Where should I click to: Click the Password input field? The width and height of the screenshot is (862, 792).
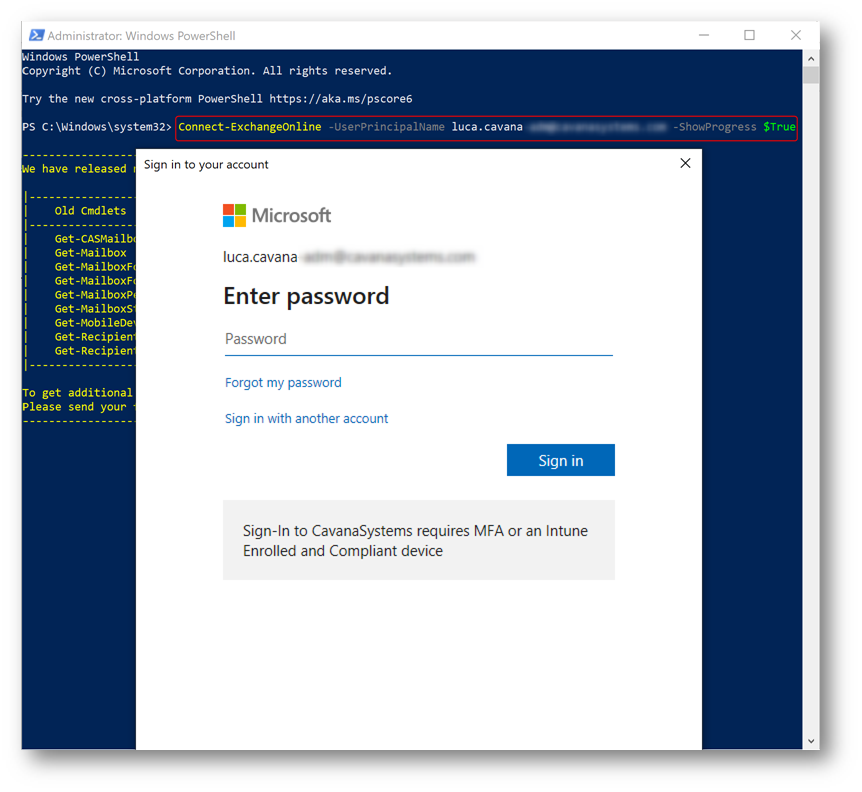click(418, 340)
